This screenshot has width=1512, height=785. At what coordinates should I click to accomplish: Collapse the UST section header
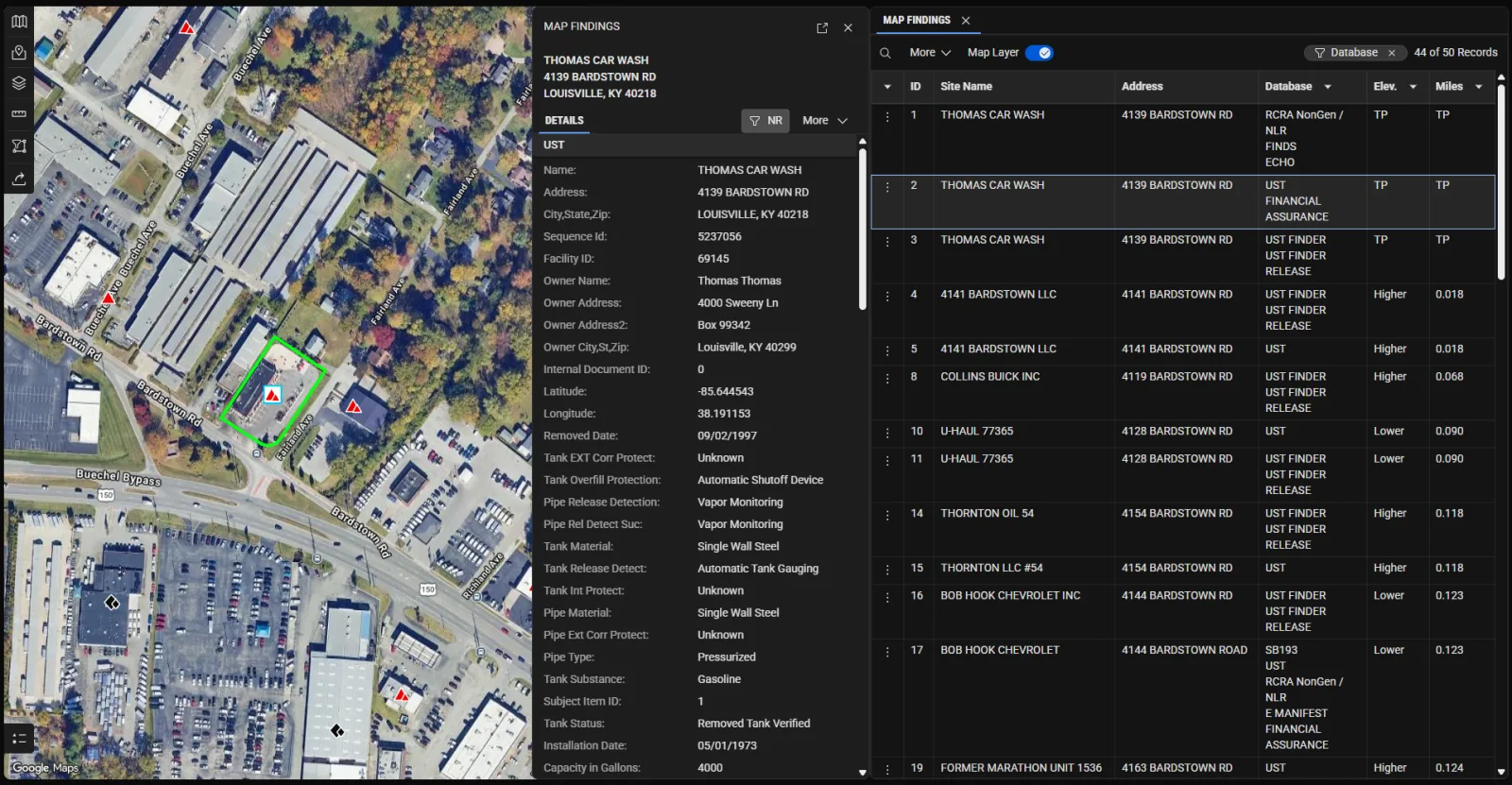(697, 145)
